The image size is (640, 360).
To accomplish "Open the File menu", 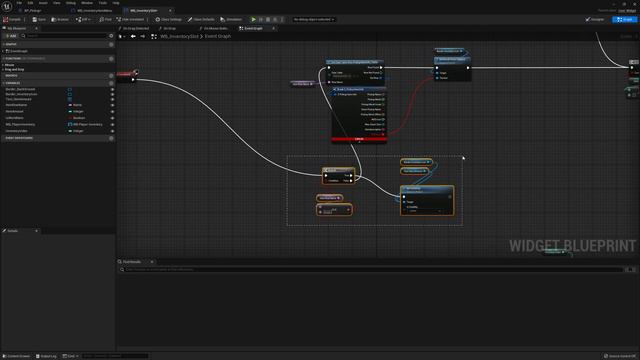I will (19, 3).
